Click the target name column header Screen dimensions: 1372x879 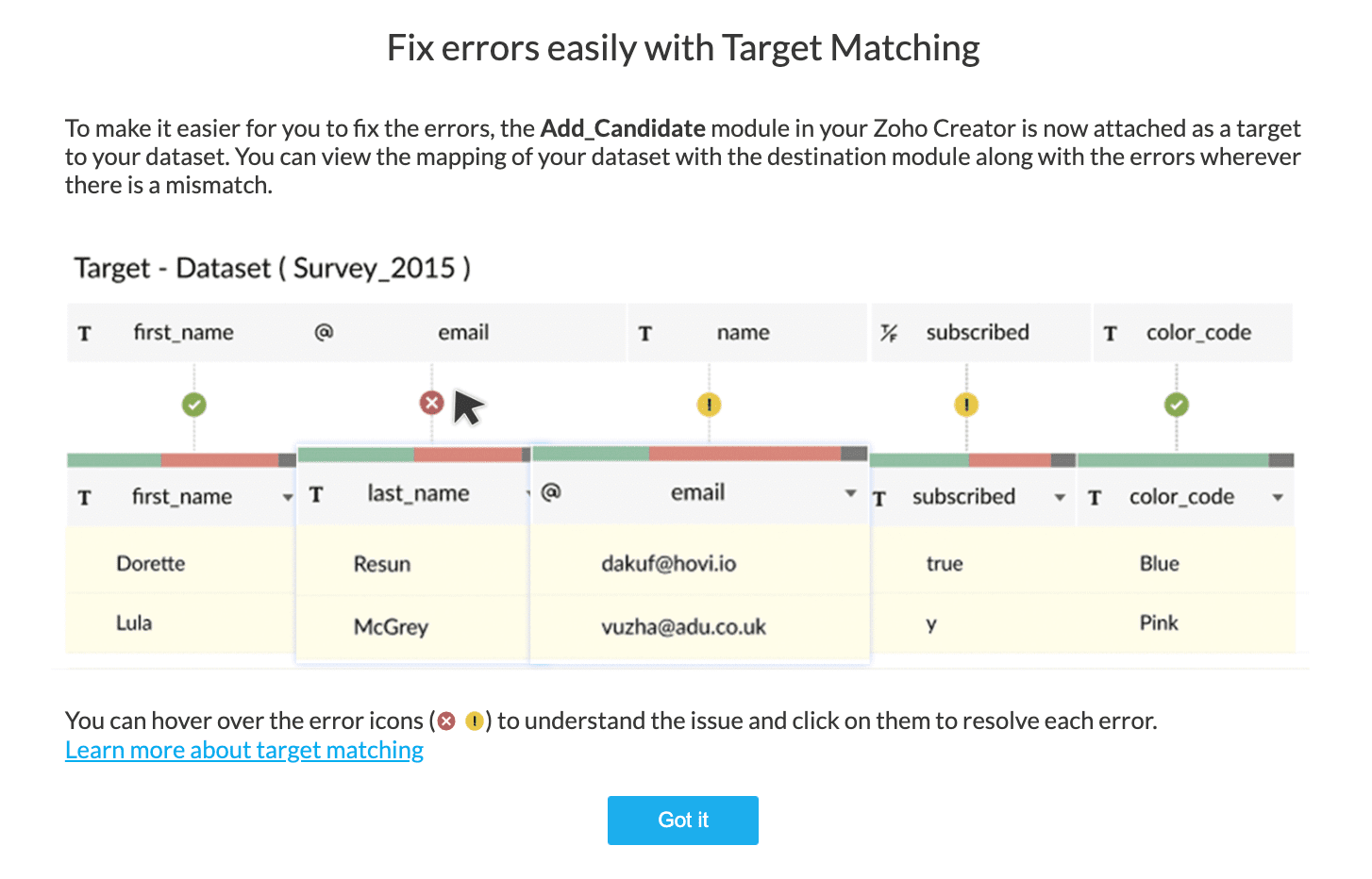(x=744, y=333)
